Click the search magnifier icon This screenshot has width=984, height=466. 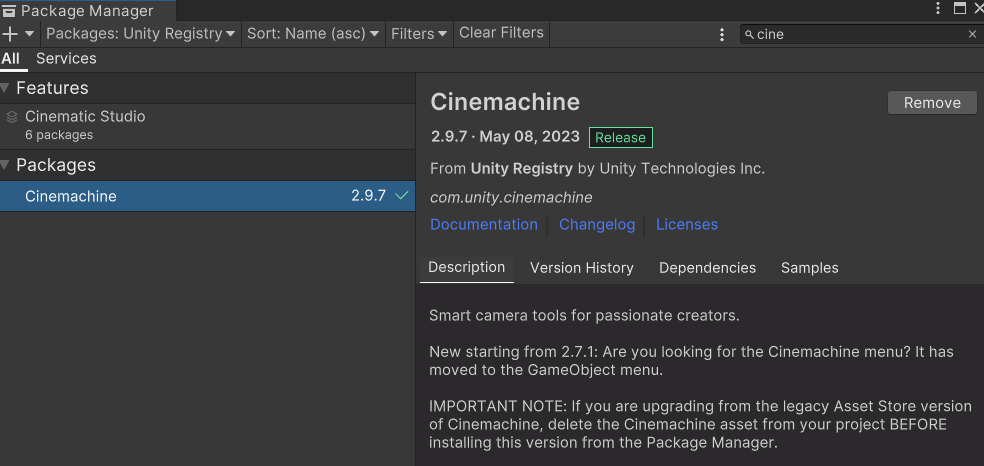(748, 34)
